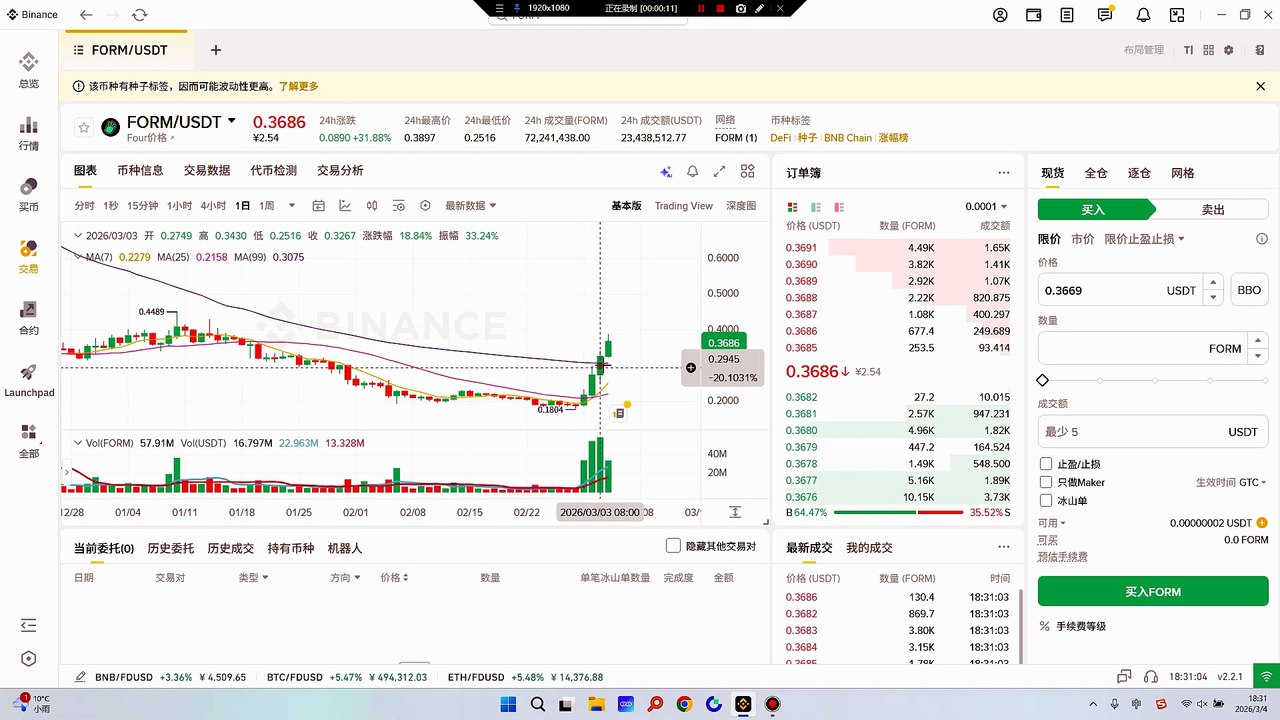Collapse the Vol(FORM) indicator chevron
The height and width of the screenshot is (720, 1280).
pos(78,443)
